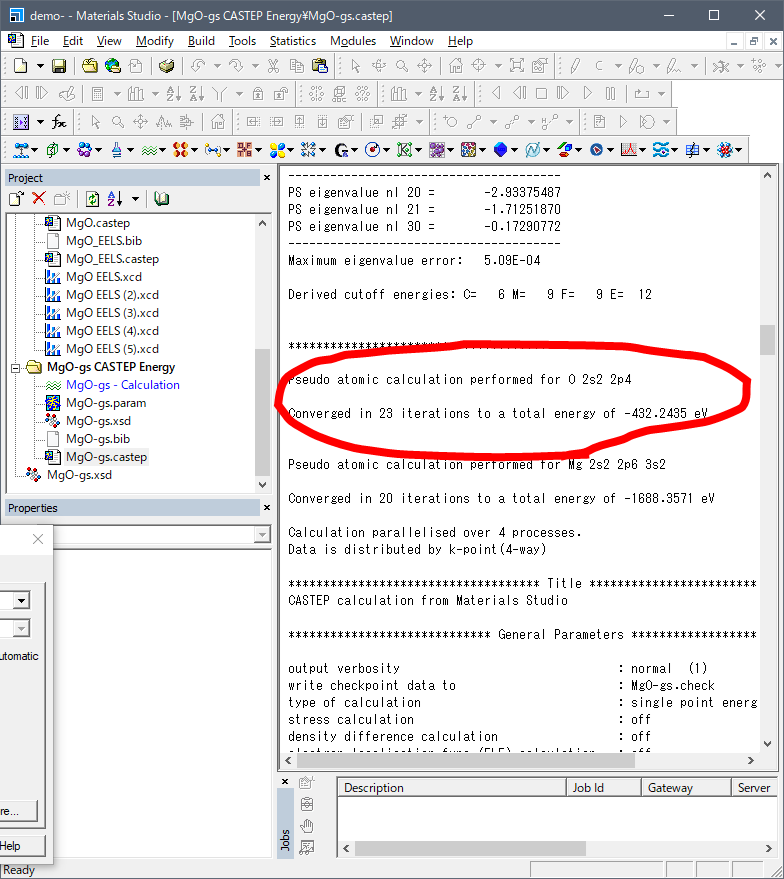Open the Gaussian module G icon
The width and height of the screenshot is (784, 879).
pos(341,150)
